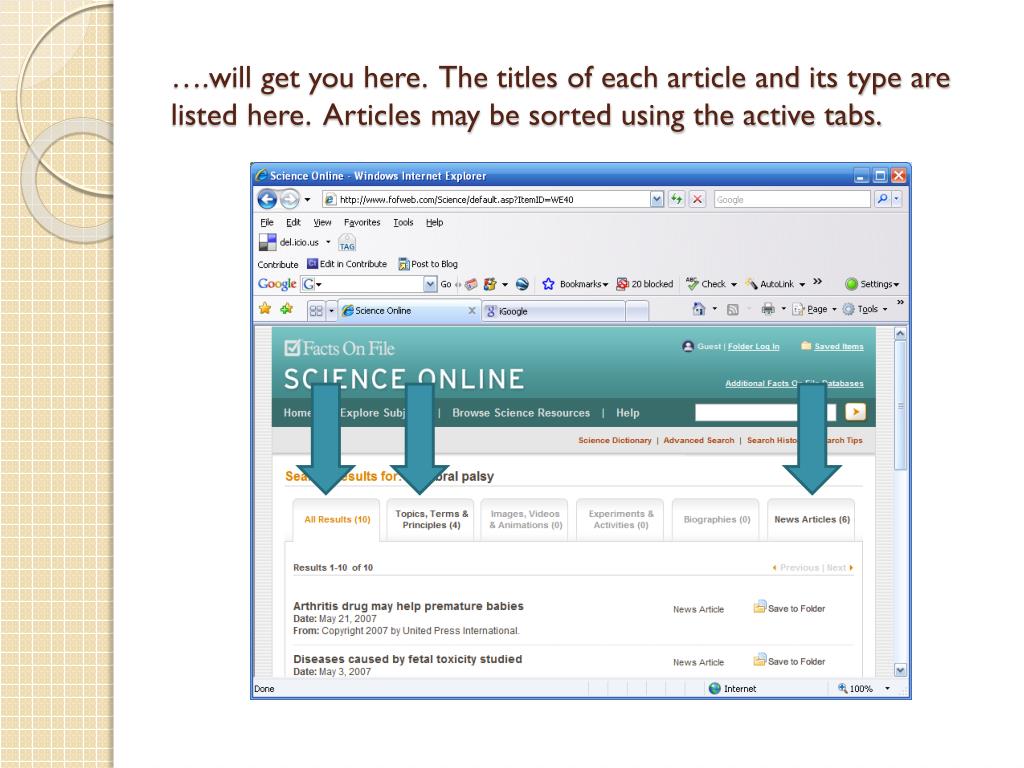Click the Favorites Center star icon

pos(265,309)
